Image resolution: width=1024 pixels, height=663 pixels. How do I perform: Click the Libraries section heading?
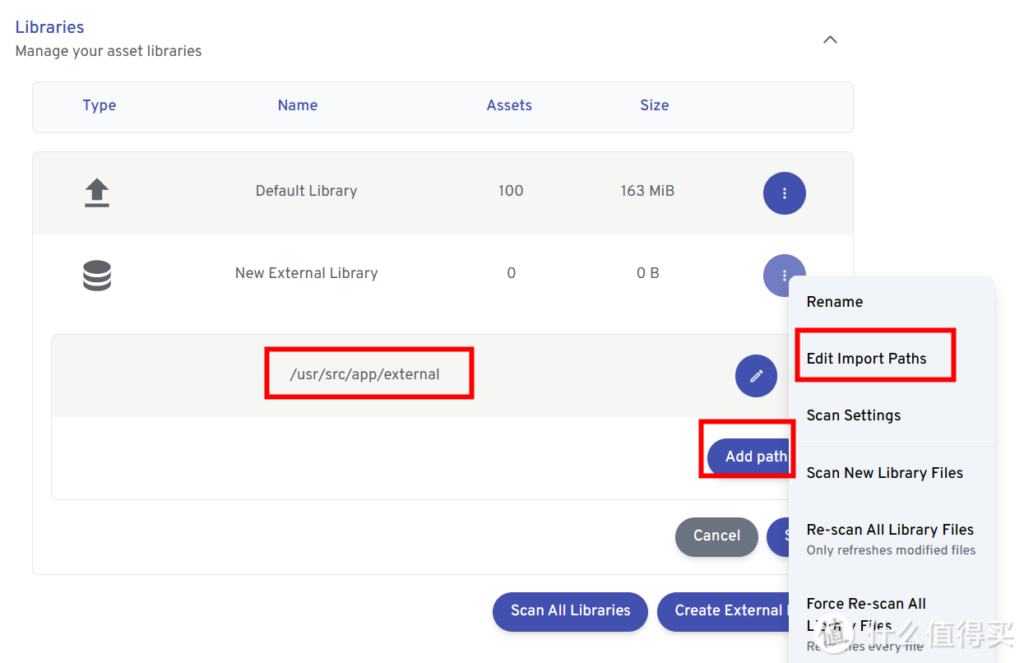(x=49, y=27)
